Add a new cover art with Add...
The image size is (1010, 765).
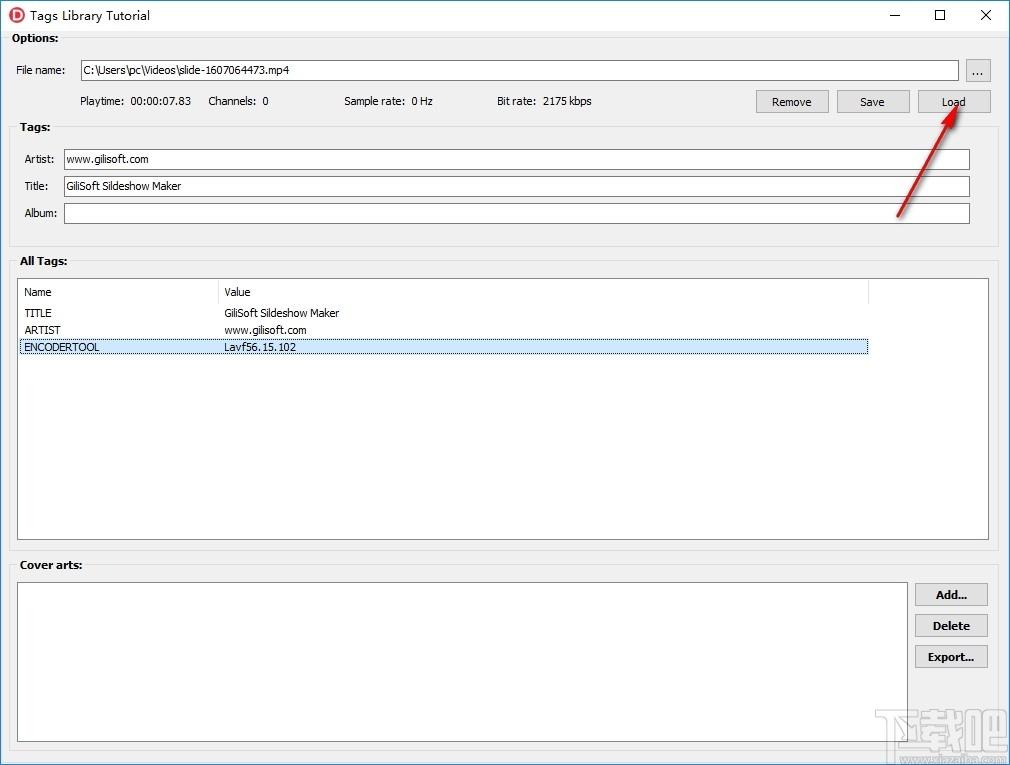[951, 595]
